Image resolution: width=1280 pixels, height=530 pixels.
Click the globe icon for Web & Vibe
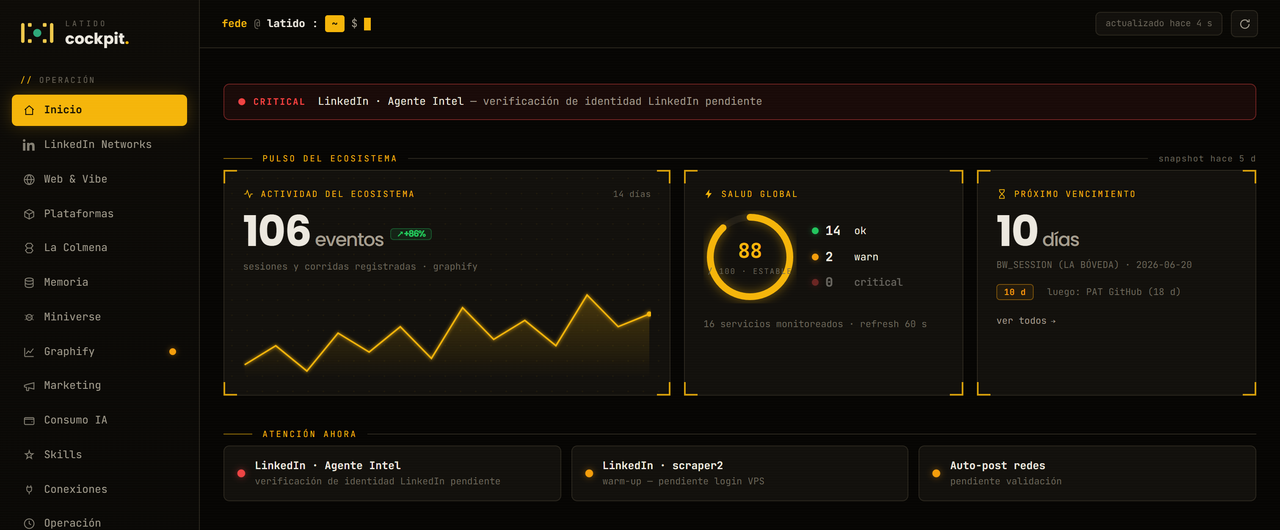[x=29, y=179]
